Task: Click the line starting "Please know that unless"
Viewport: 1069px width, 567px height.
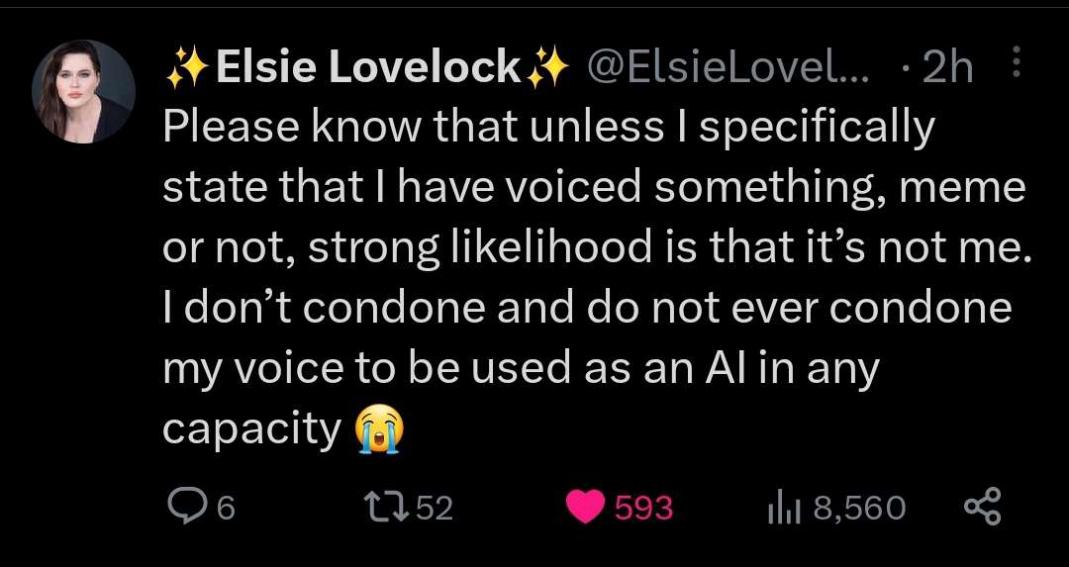Action: coord(547,127)
